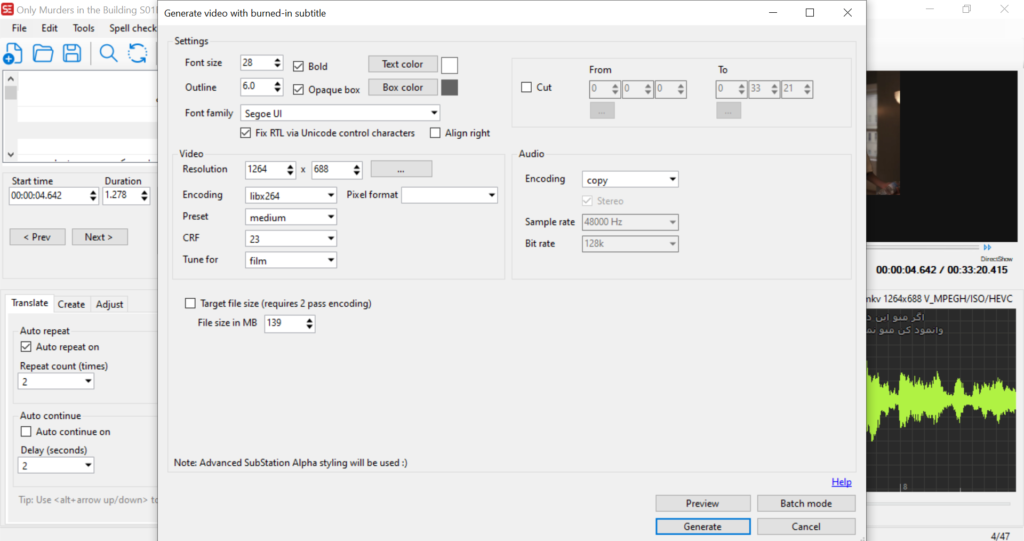Click the Save floppy disk icon

pyautogui.click(x=72, y=54)
